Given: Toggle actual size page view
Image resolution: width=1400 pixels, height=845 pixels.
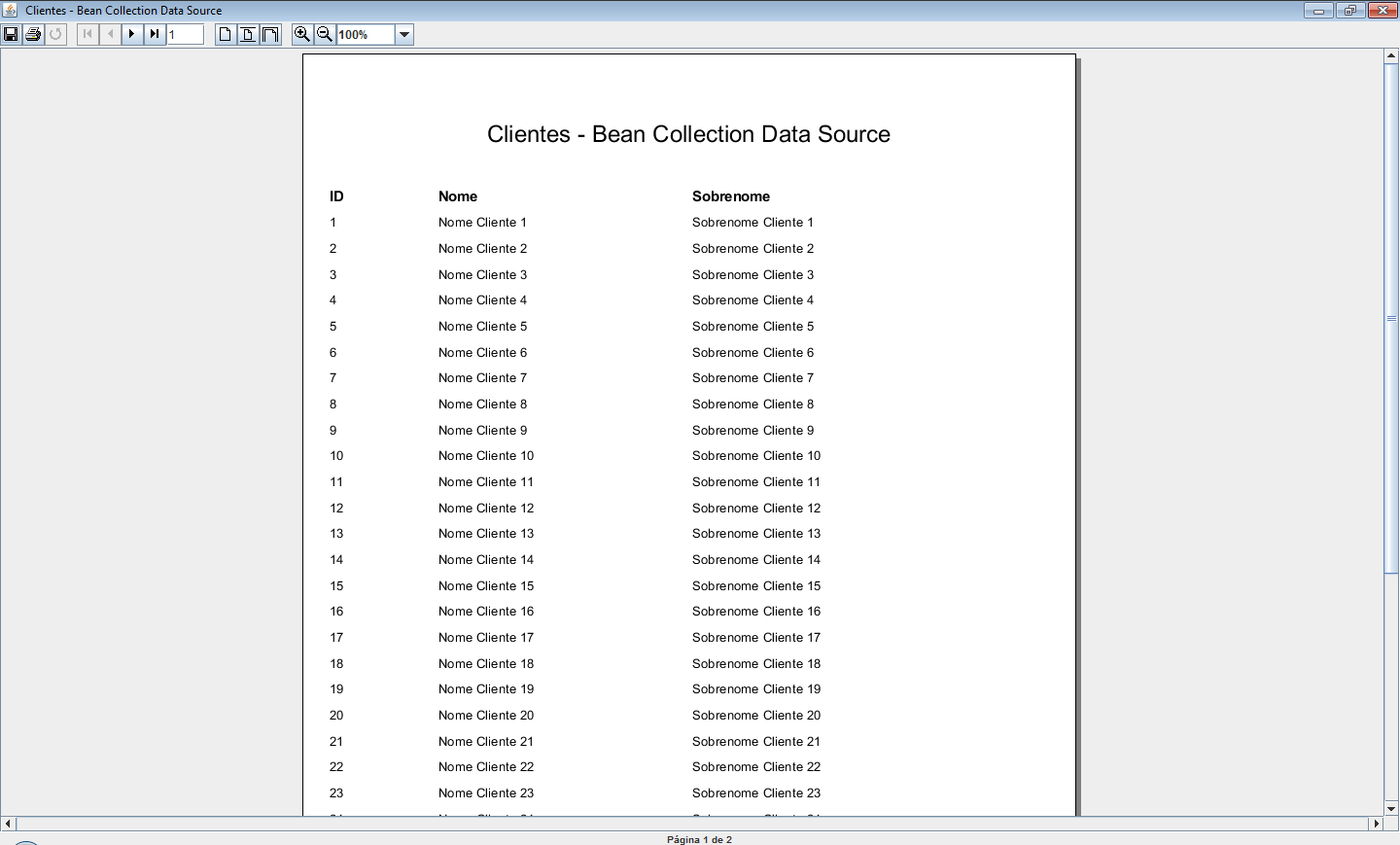Looking at the screenshot, I should pos(226,34).
